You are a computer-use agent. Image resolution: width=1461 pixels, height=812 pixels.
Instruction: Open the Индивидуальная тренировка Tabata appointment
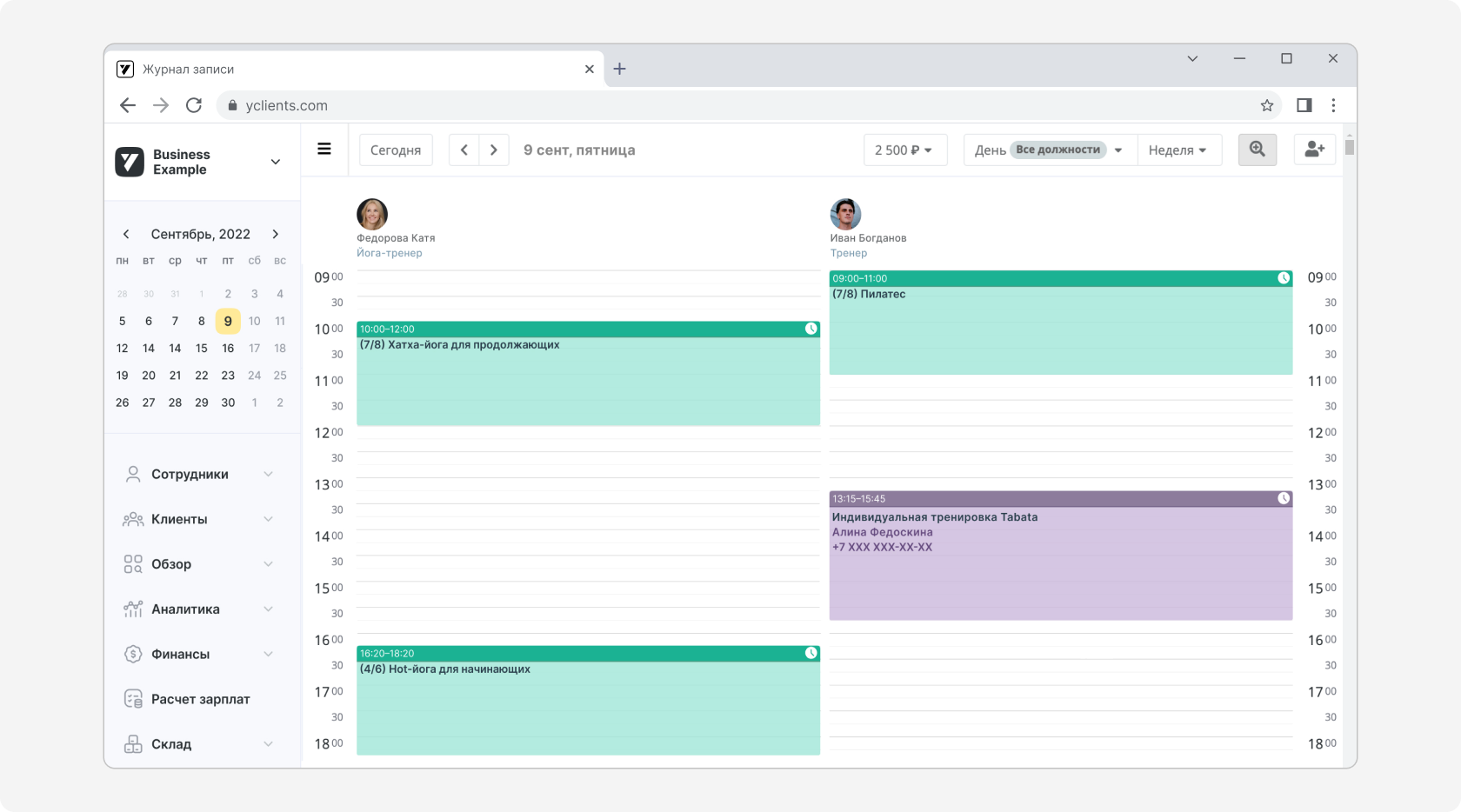click(x=1060, y=556)
